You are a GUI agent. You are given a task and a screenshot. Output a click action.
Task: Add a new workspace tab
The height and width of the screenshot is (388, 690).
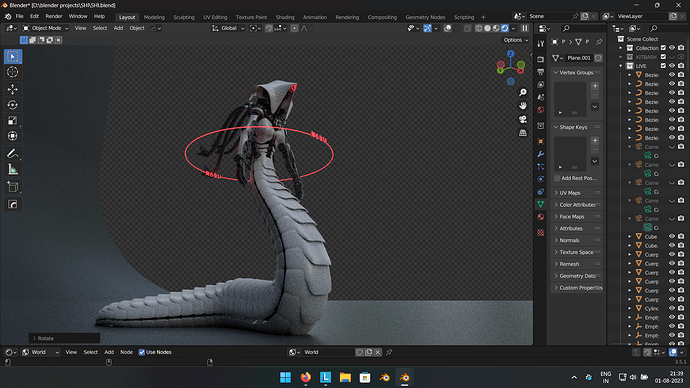(483, 17)
